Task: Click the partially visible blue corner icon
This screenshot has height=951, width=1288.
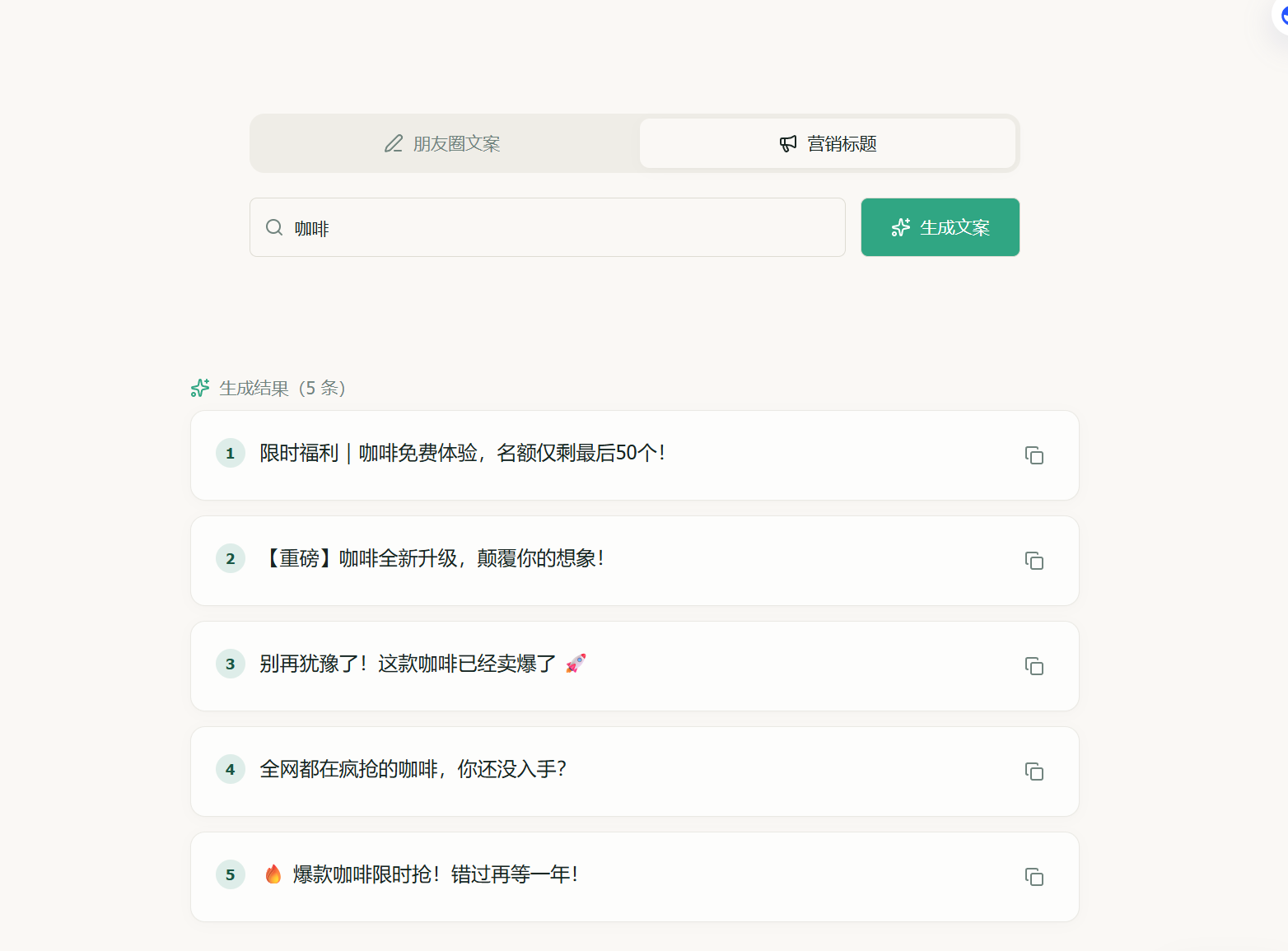Action: point(1281,15)
